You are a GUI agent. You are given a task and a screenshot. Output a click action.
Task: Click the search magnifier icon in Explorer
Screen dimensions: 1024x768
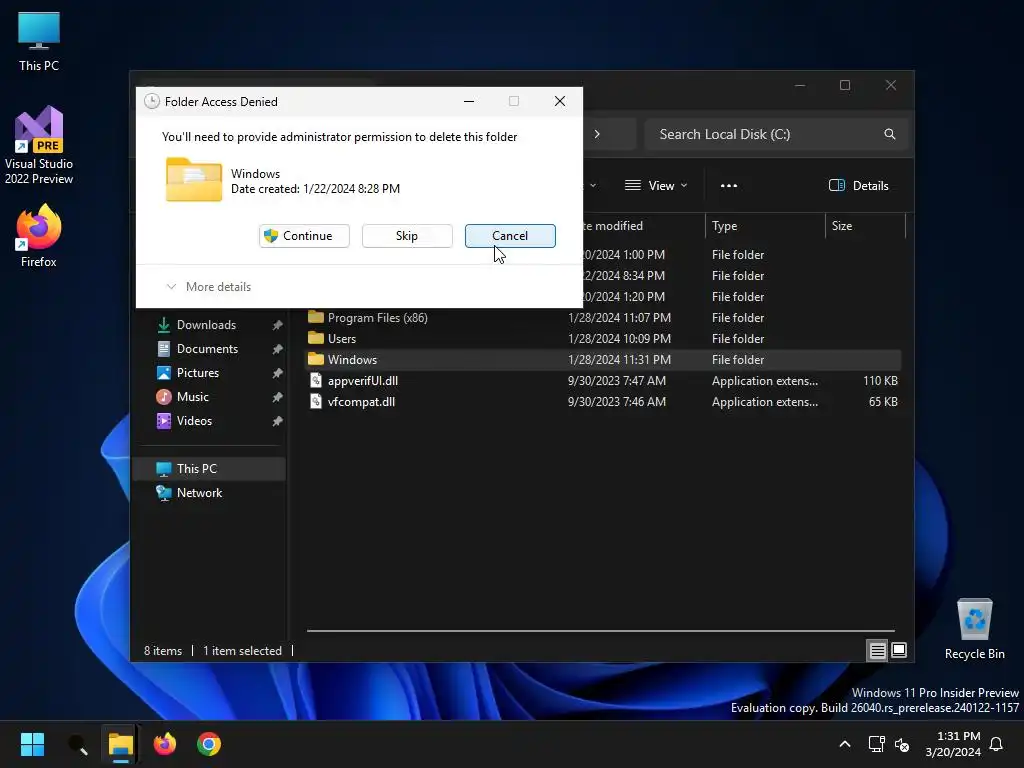coord(889,134)
